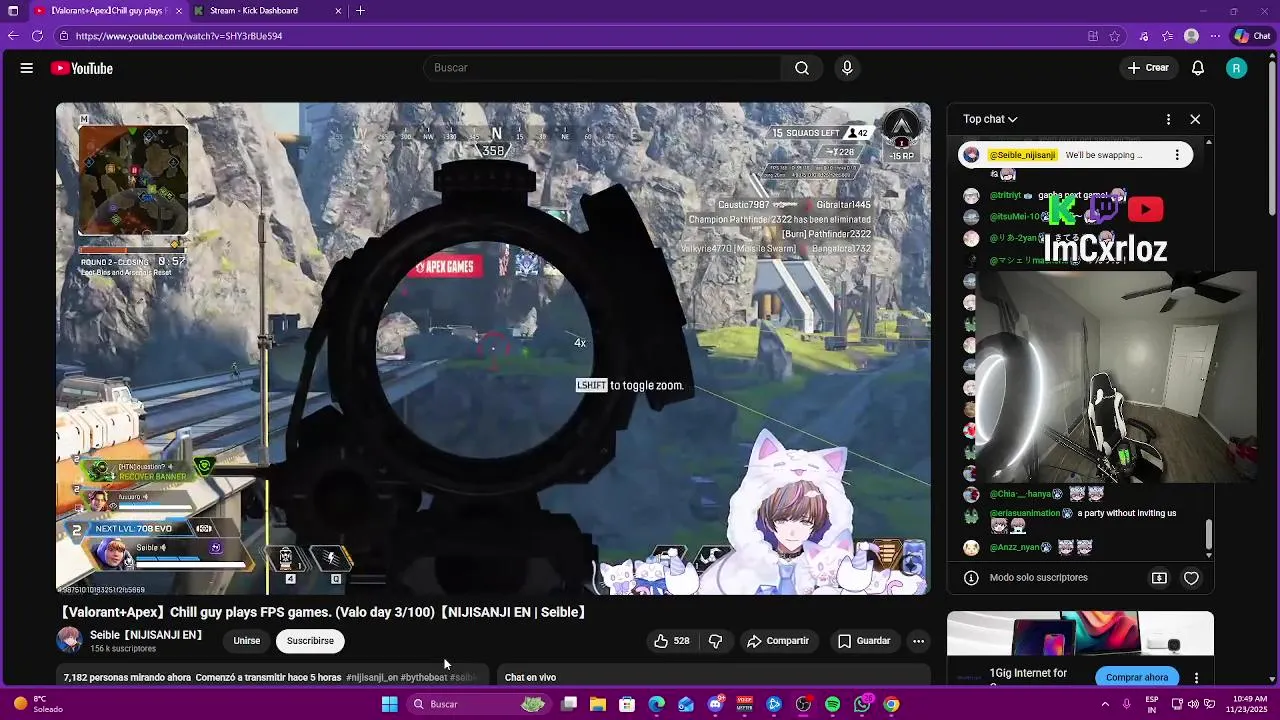Screen dimensions: 1280x720
Task: Click the live chat scrollbar thumb
Action: pos(1208,535)
